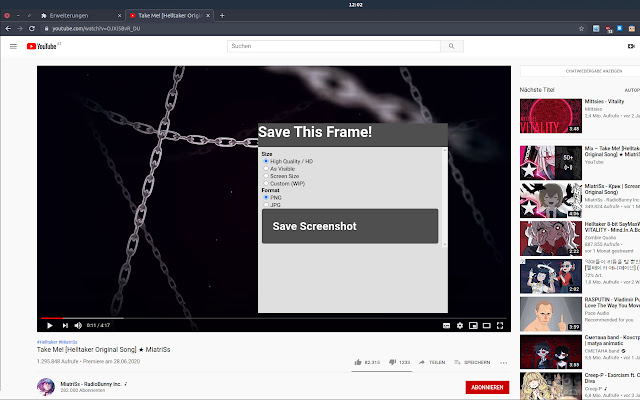Open the Сметана band video thumbnail
The width and height of the screenshot is (640, 400).
point(551,352)
